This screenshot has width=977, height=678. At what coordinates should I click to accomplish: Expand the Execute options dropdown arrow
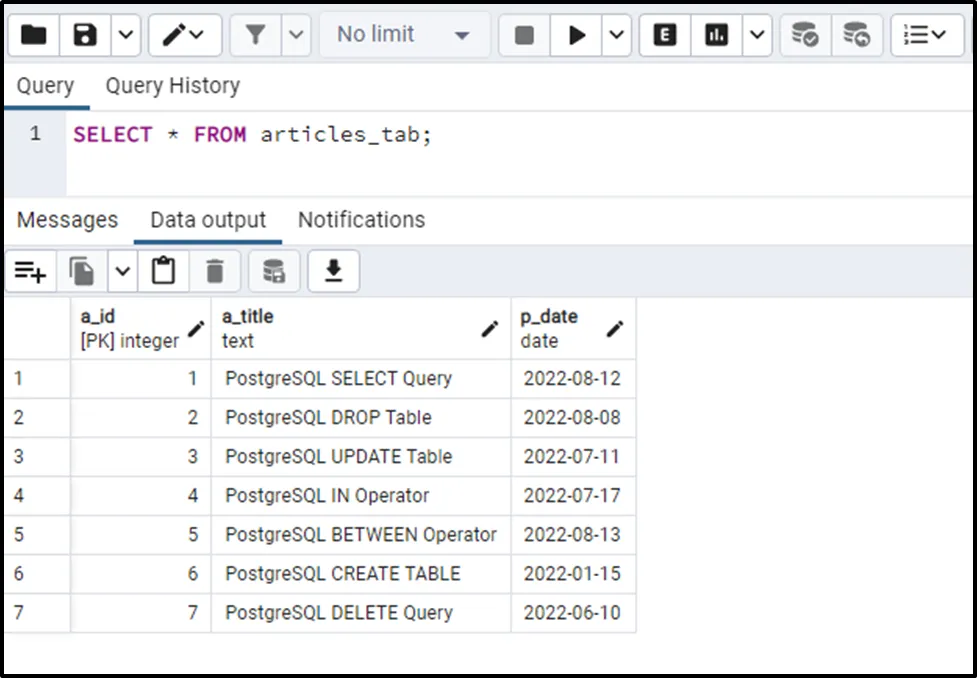(616, 35)
